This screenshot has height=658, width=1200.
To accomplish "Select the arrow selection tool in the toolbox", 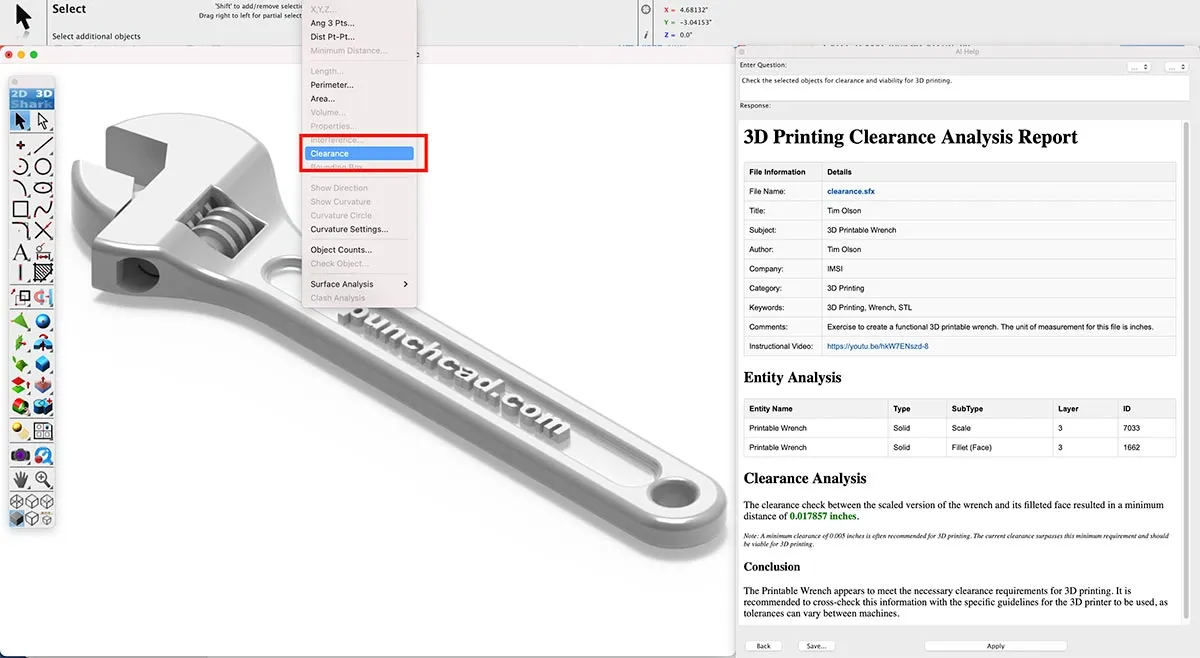I will pyautogui.click(x=20, y=121).
